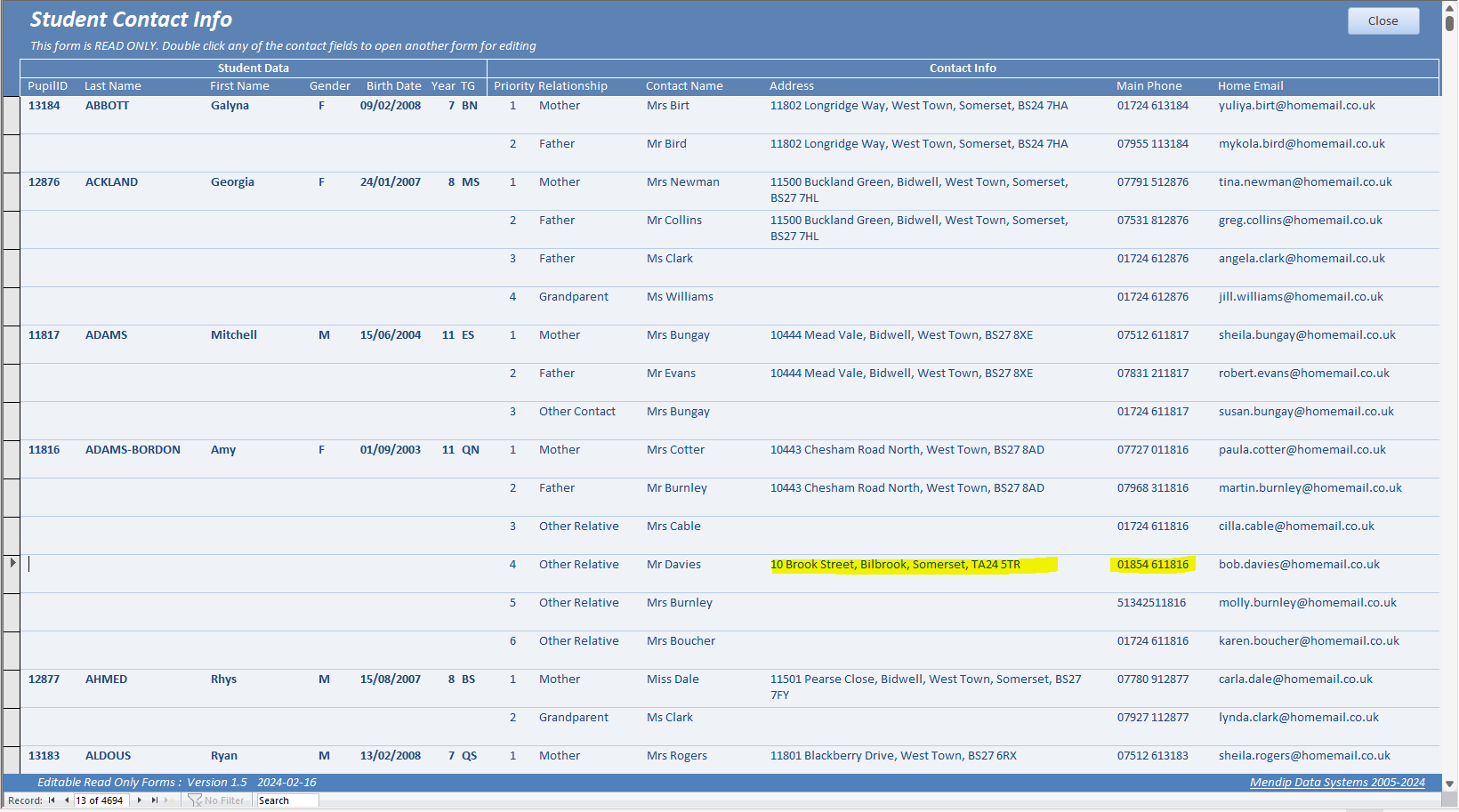Click the scrollbar up arrow
1459x812 pixels.
click(x=1450, y=8)
